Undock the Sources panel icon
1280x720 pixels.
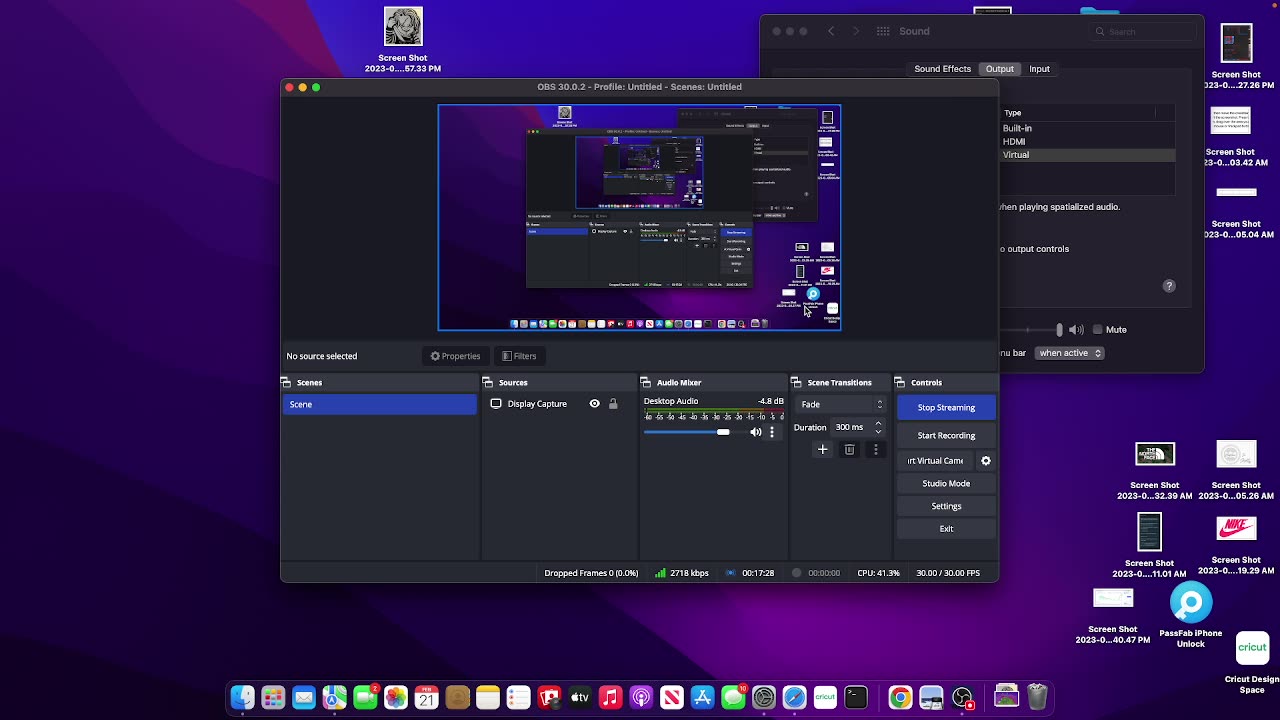[487, 382]
